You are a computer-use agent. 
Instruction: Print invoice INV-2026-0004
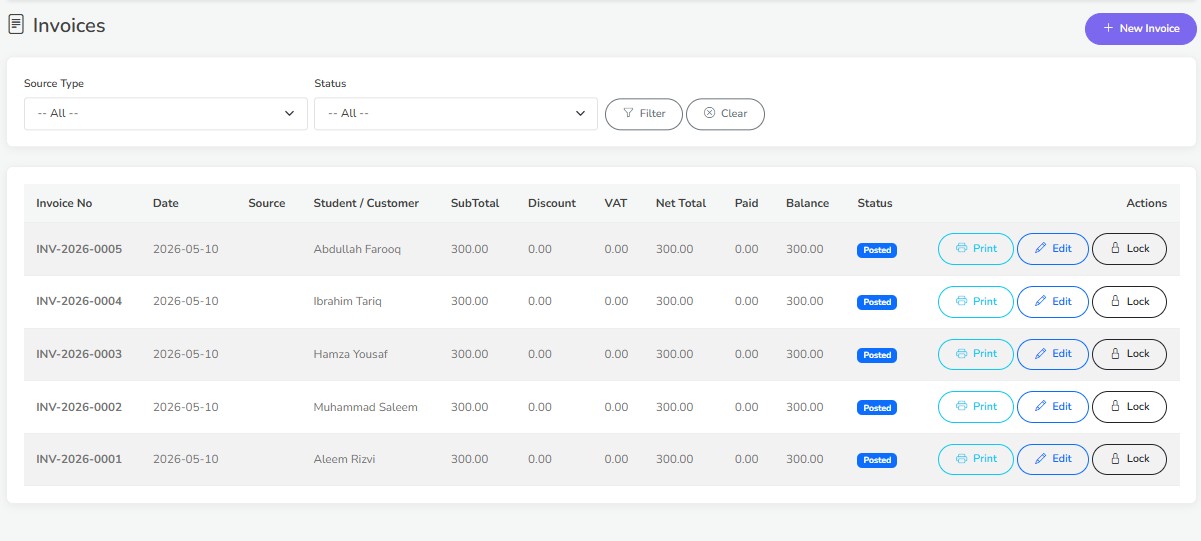976,301
